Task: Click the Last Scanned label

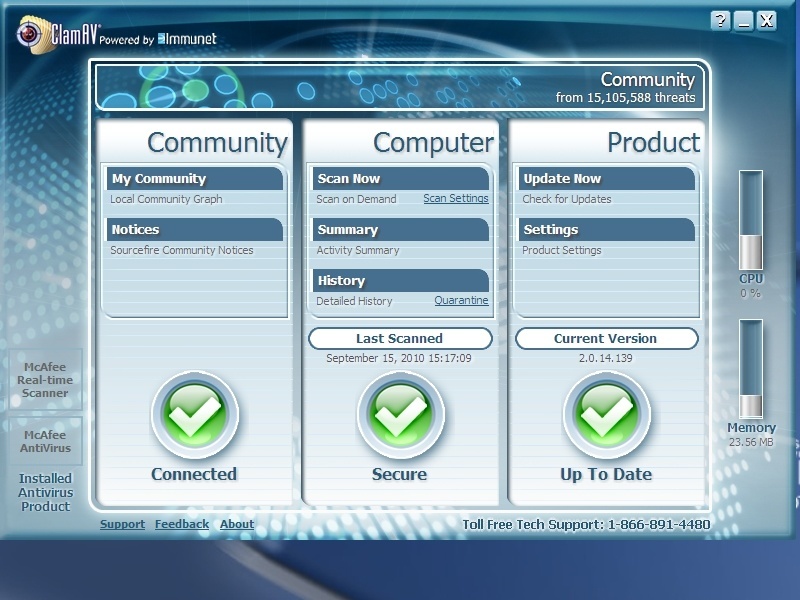Action: (401, 339)
